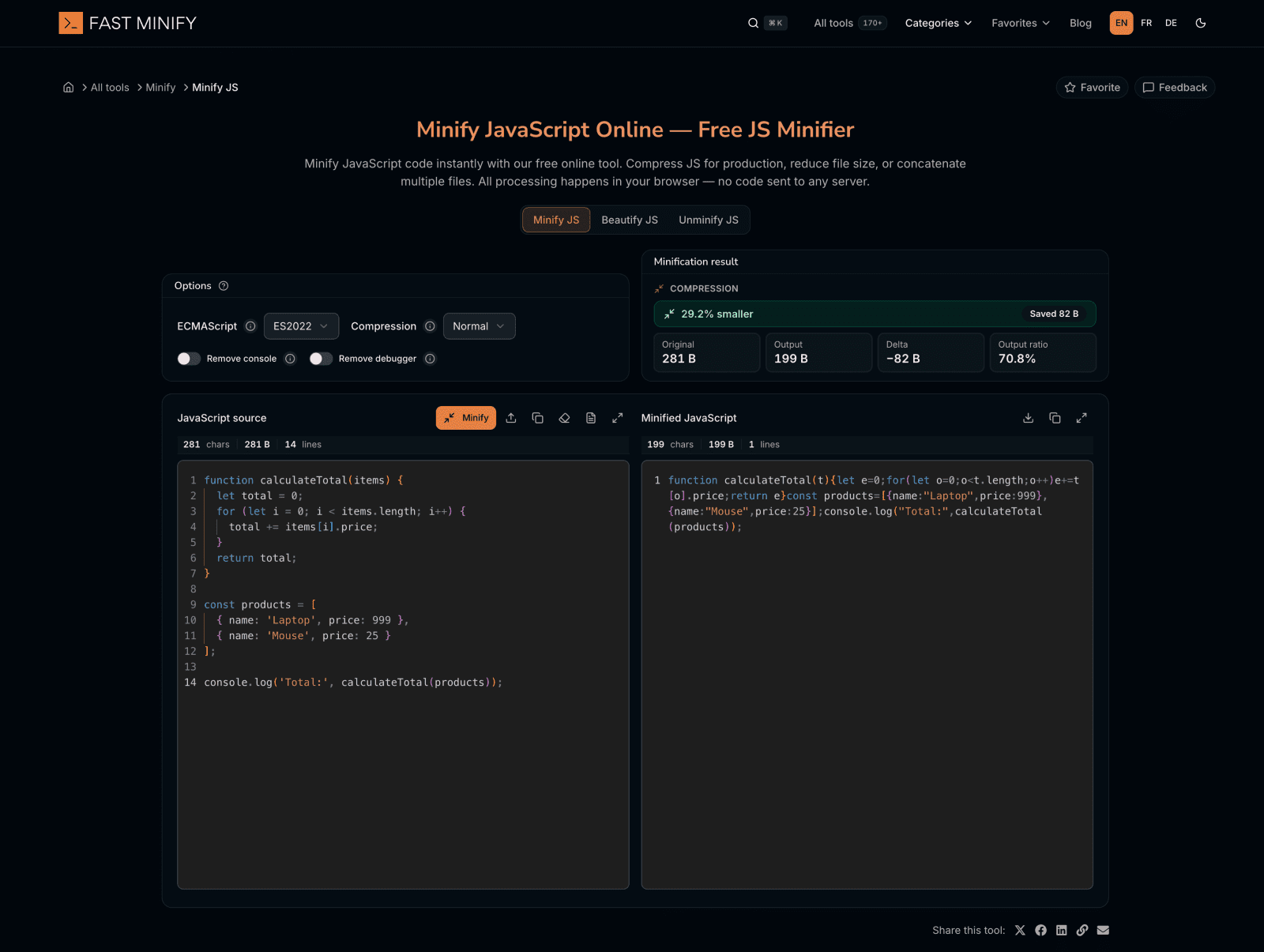Go to Minify breadcrumb link
Image resolution: width=1264 pixels, height=952 pixels.
pos(160,88)
